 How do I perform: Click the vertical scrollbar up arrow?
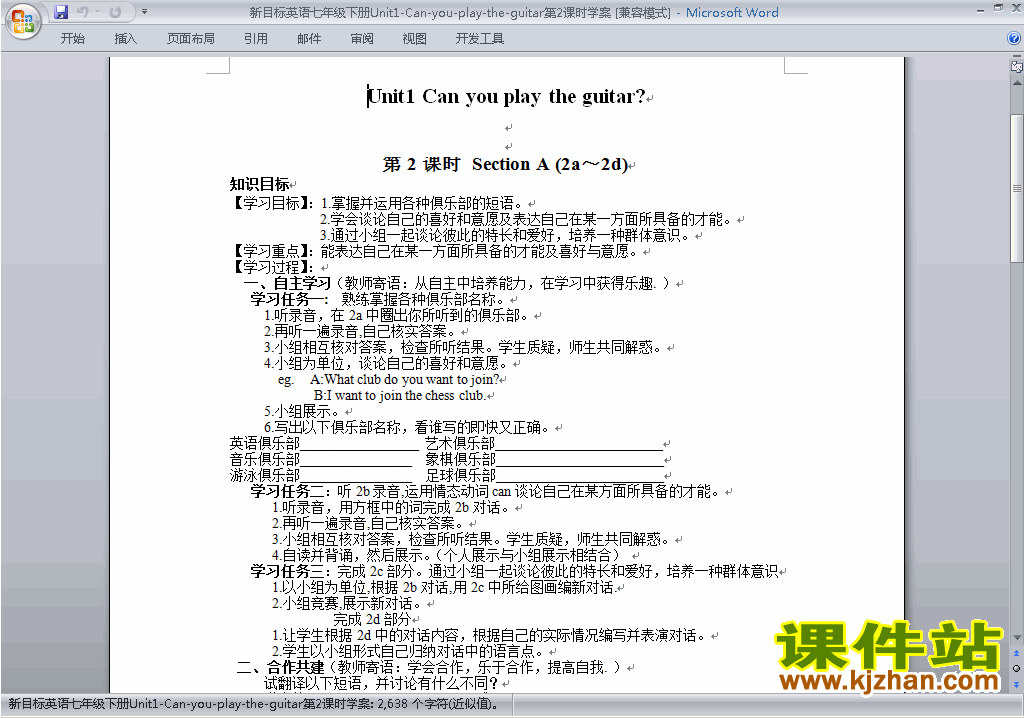(x=1017, y=83)
